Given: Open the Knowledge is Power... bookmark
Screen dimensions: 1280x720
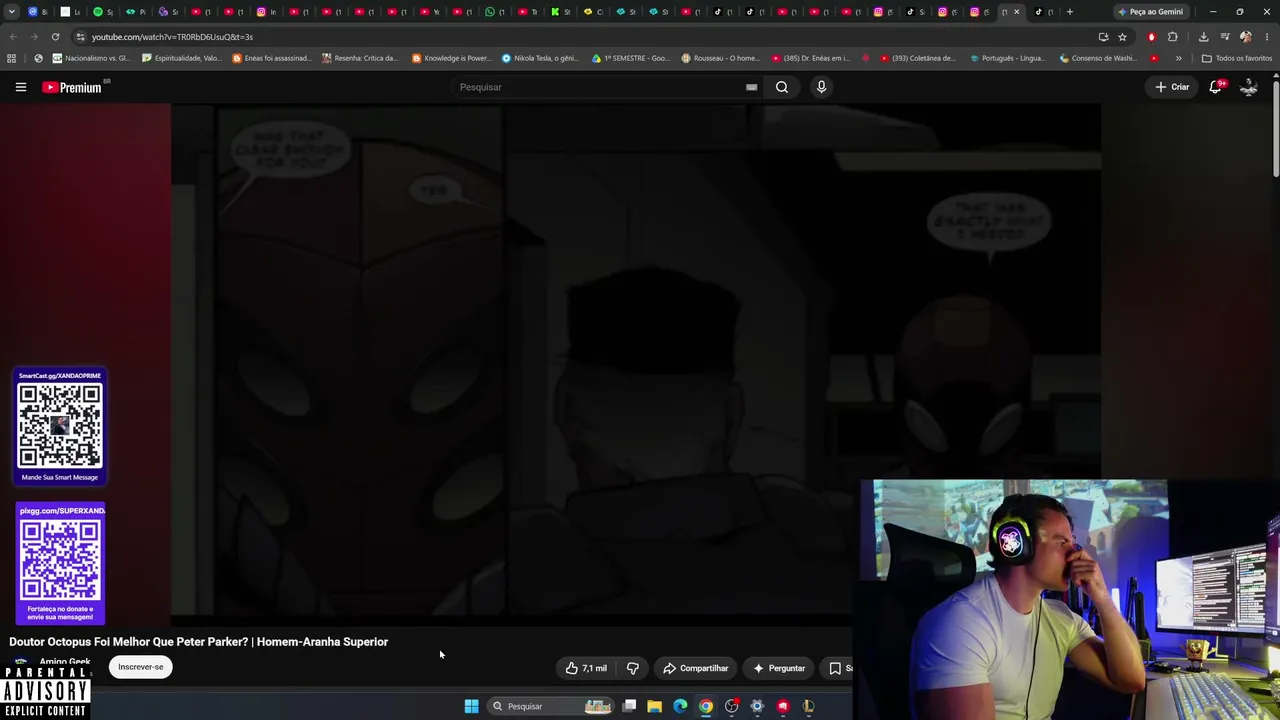Looking at the screenshot, I should click(x=452, y=58).
